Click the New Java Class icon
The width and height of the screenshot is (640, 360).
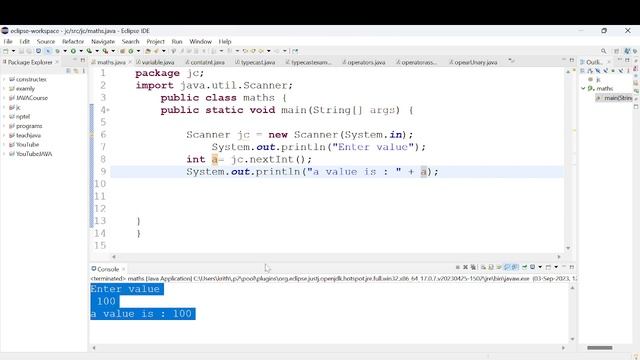pos(131,51)
